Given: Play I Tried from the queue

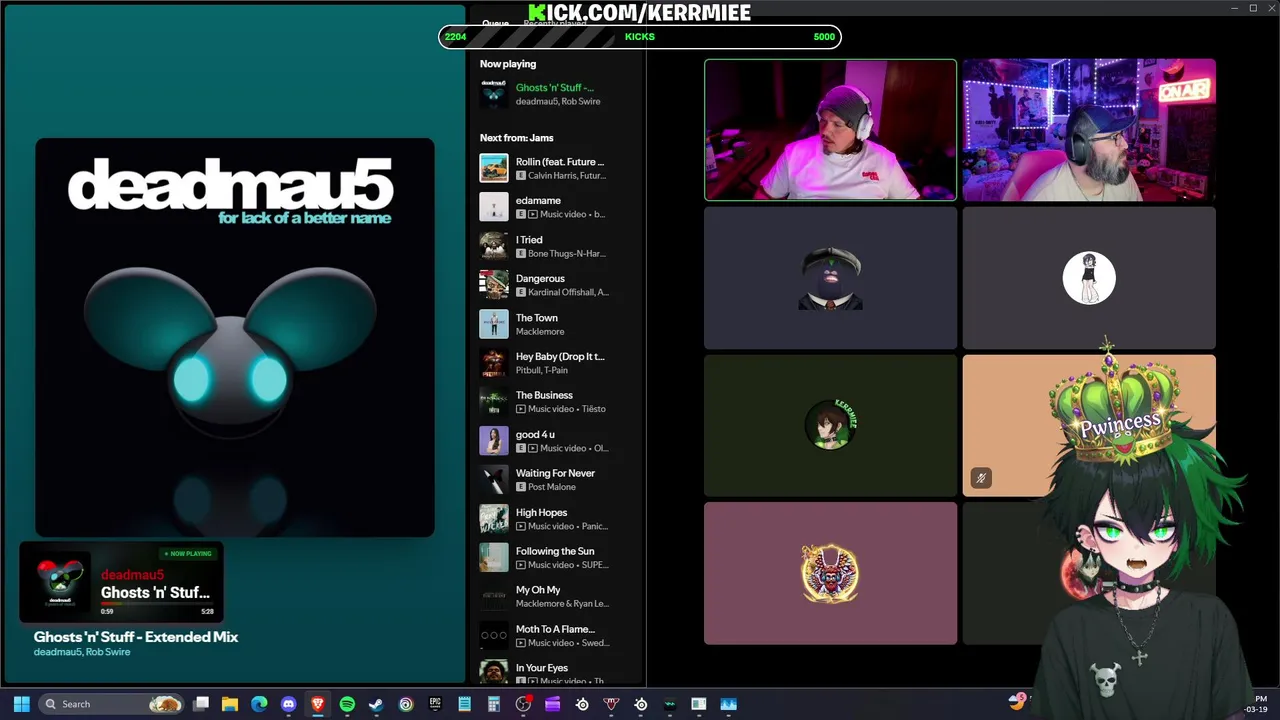Looking at the screenshot, I should tap(556, 246).
